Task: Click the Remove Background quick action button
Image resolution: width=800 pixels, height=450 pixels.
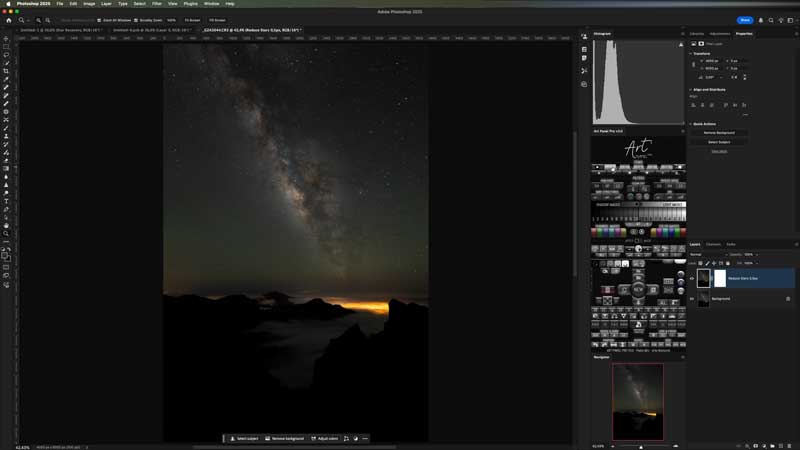Action: click(718, 132)
